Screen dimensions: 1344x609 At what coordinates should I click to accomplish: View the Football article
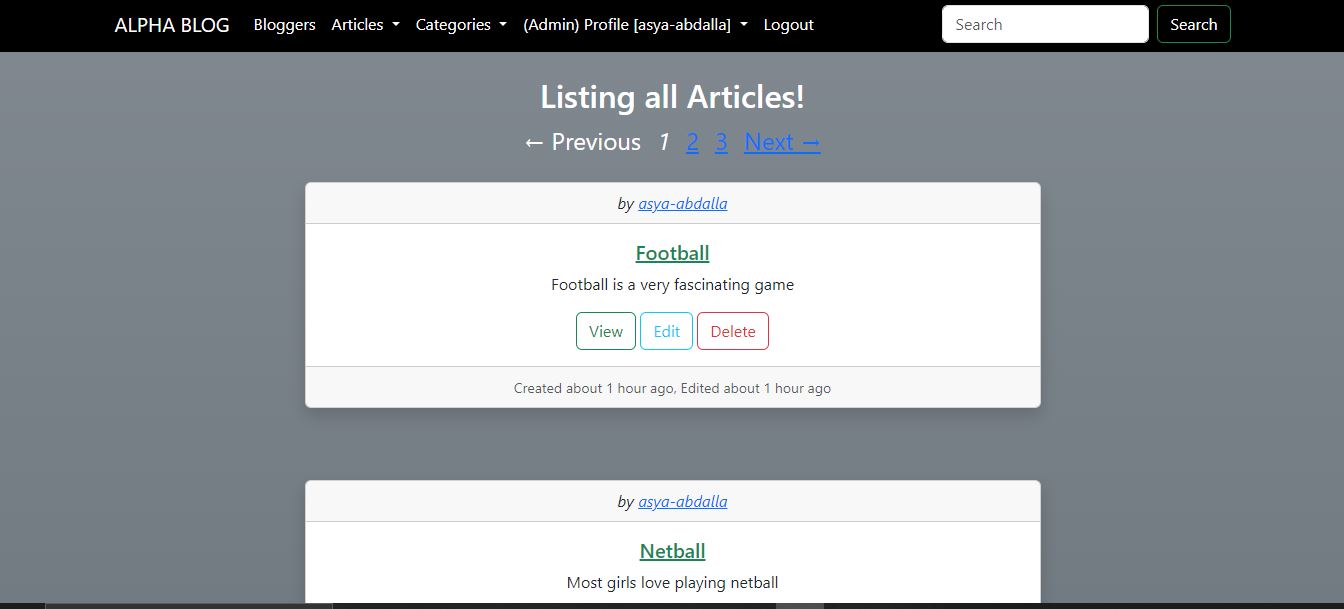pyautogui.click(x=606, y=331)
